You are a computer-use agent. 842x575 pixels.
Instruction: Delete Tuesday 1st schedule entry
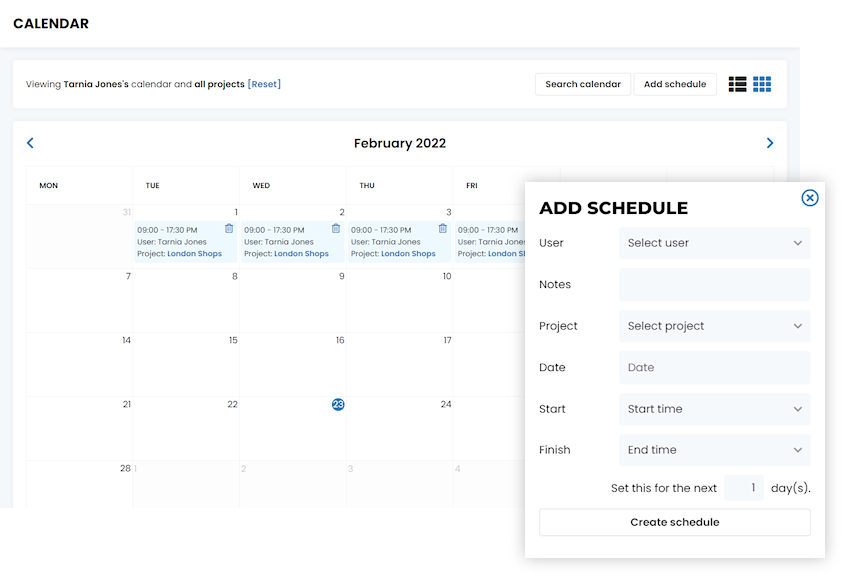pyautogui.click(x=229, y=229)
